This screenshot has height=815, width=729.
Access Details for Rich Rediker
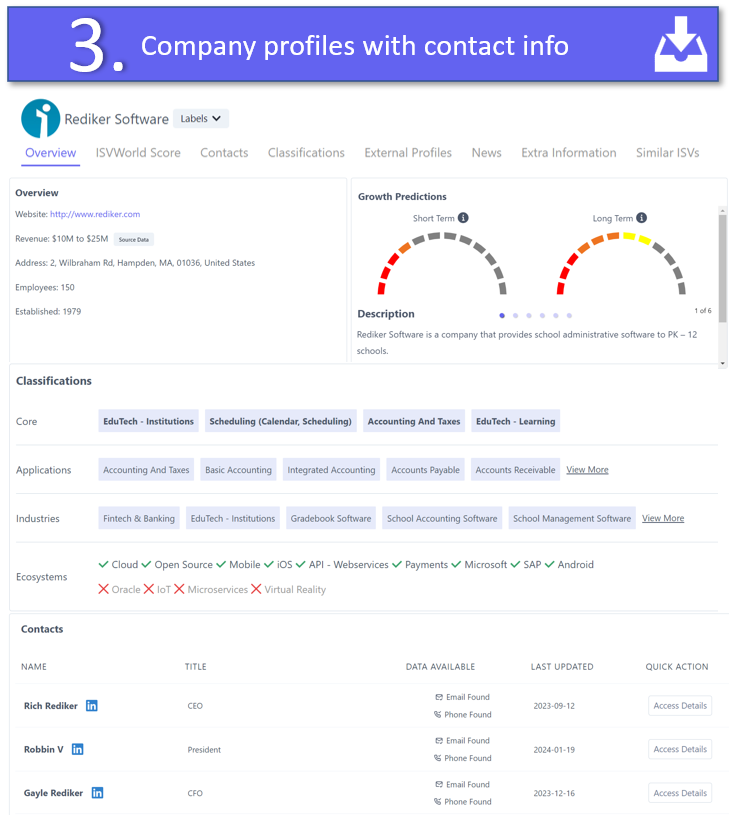point(680,705)
